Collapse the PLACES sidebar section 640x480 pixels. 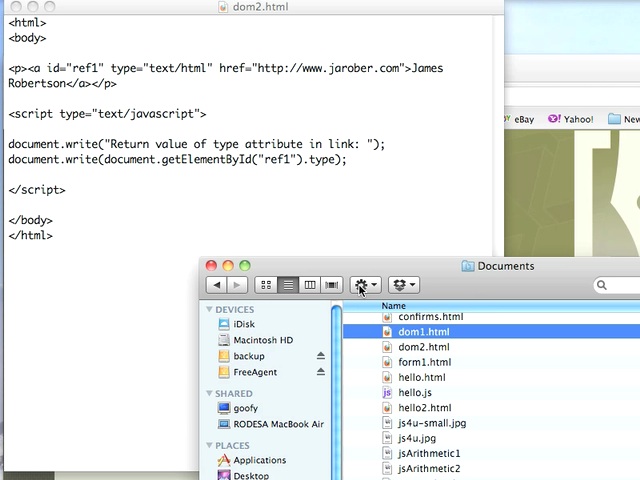point(209,445)
